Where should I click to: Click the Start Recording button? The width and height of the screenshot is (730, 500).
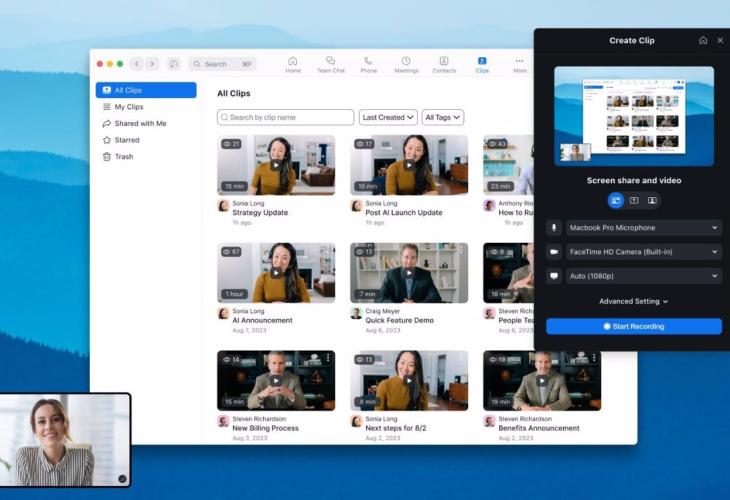point(633,326)
